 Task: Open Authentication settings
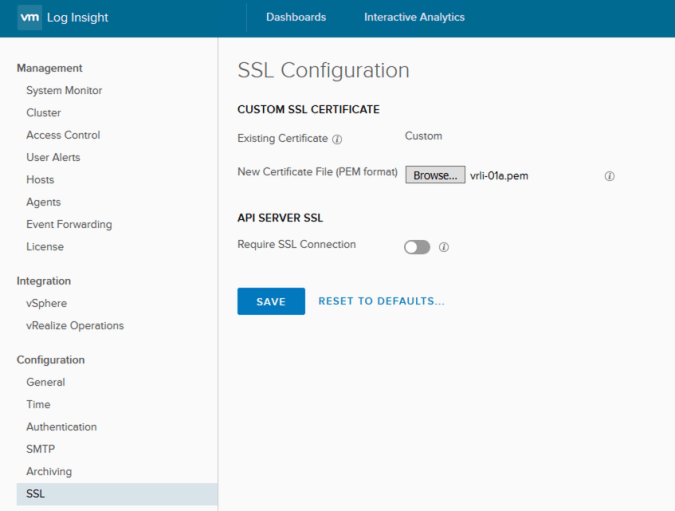(x=62, y=427)
